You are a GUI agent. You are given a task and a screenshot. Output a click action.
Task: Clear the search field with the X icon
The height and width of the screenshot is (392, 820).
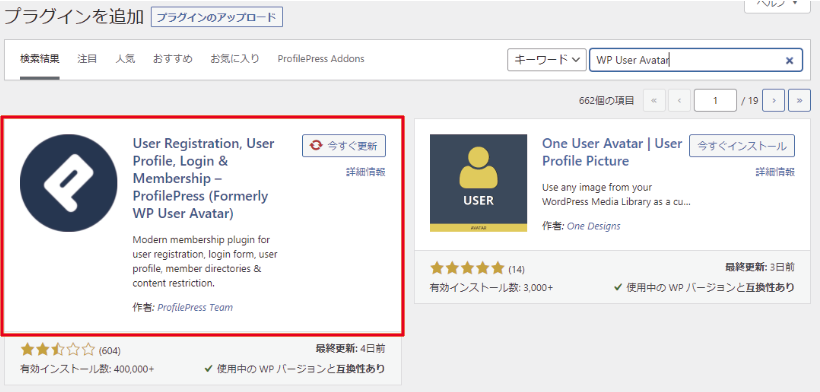coord(790,60)
